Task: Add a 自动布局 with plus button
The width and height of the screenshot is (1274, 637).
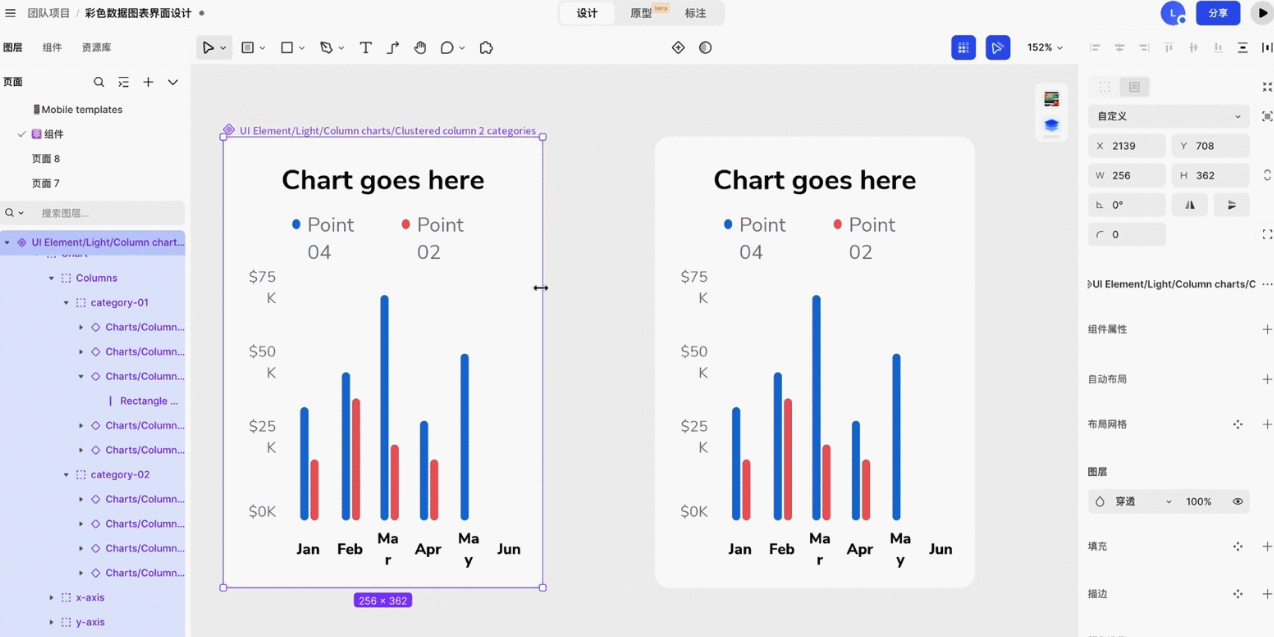Action: pyautogui.click(x=1266, y=379)
